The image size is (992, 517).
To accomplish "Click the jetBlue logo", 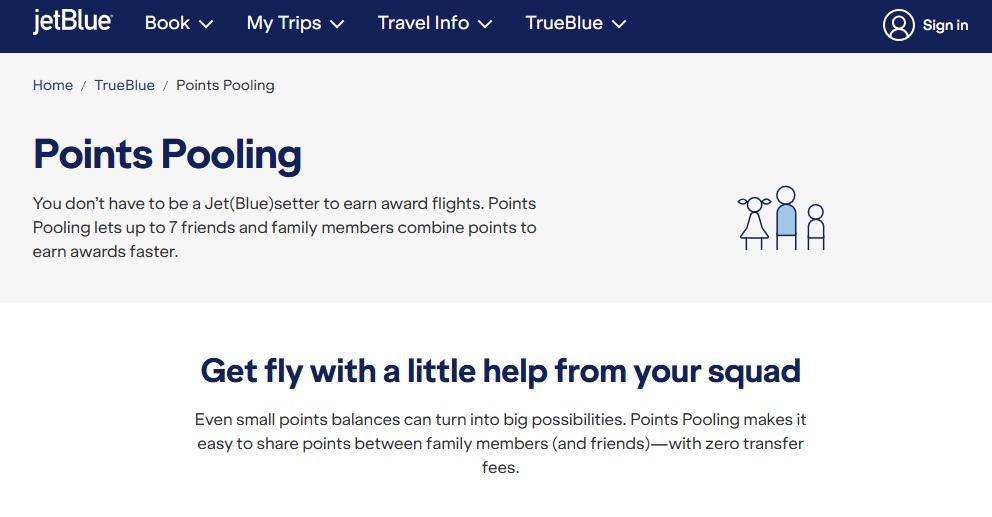I will pyautogui.click(x=72, y=22).
